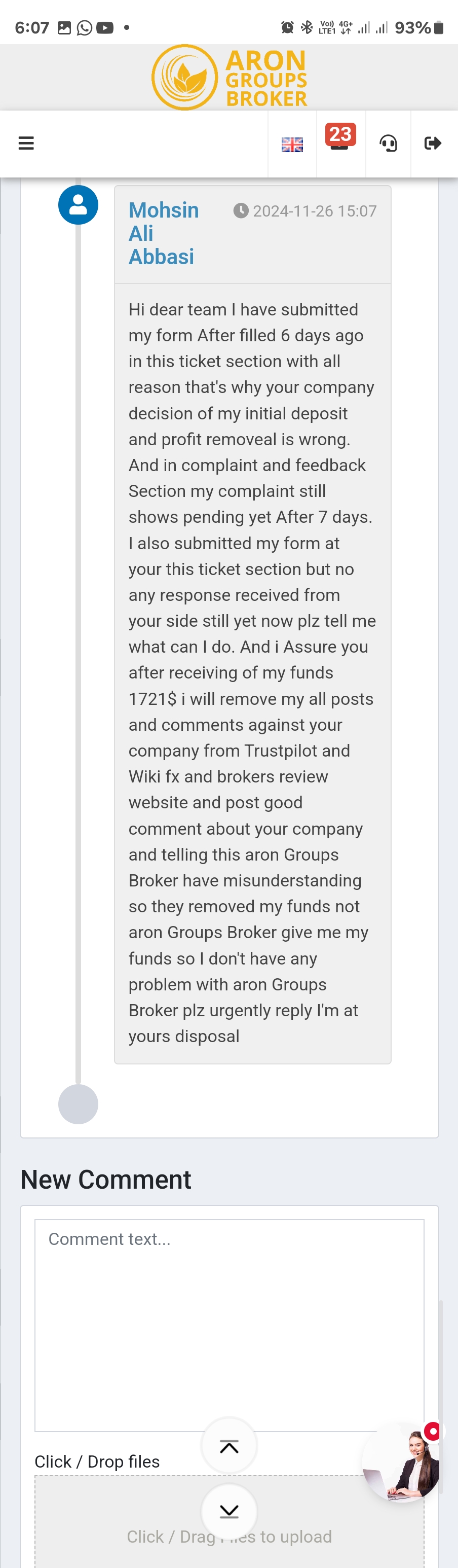Tap the Aron Groups Broker logo
458x1568 pixels.
(230, 77)
